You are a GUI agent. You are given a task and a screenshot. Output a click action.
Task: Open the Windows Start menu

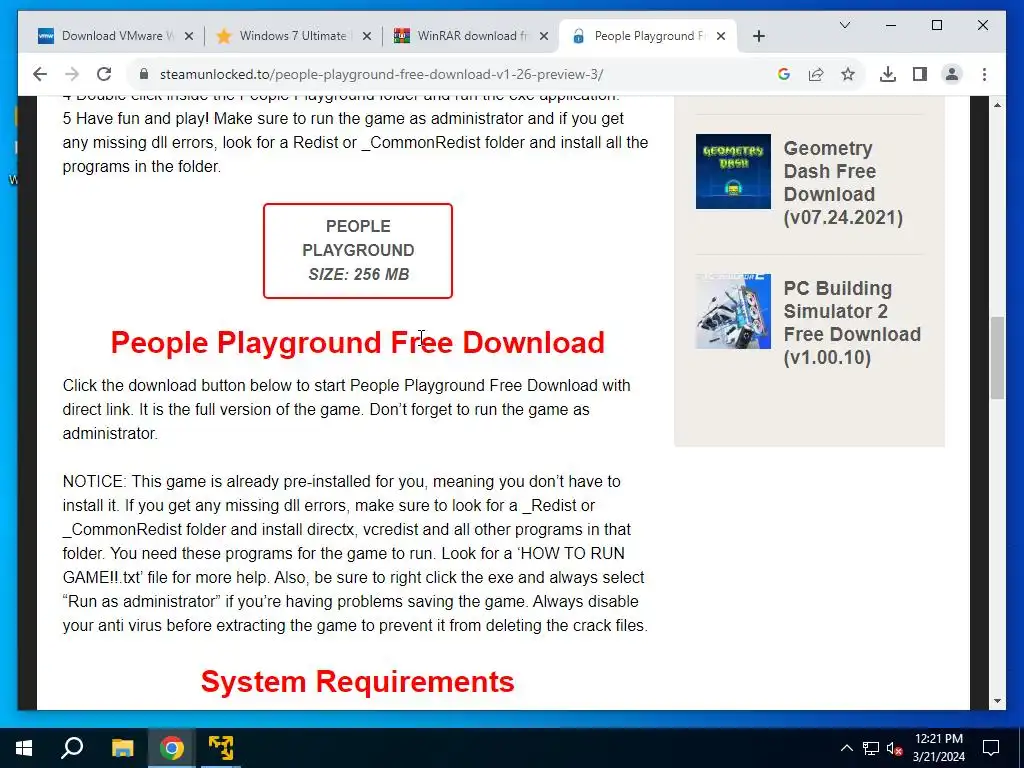(24, 748)
